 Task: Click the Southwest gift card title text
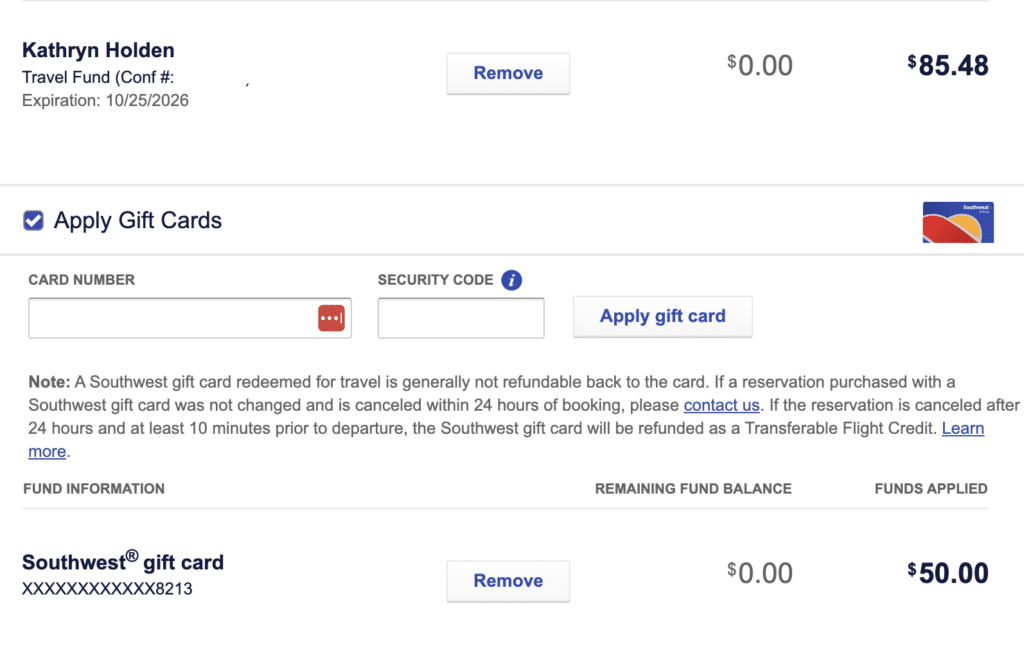pyautogui.click(x=123, y=562)
